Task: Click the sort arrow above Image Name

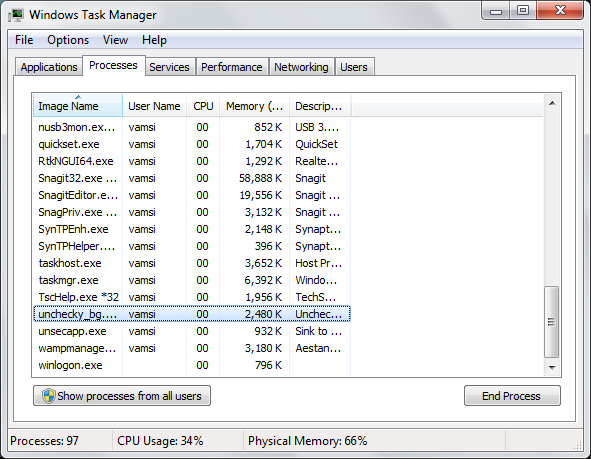Action: tap(78, 97)
